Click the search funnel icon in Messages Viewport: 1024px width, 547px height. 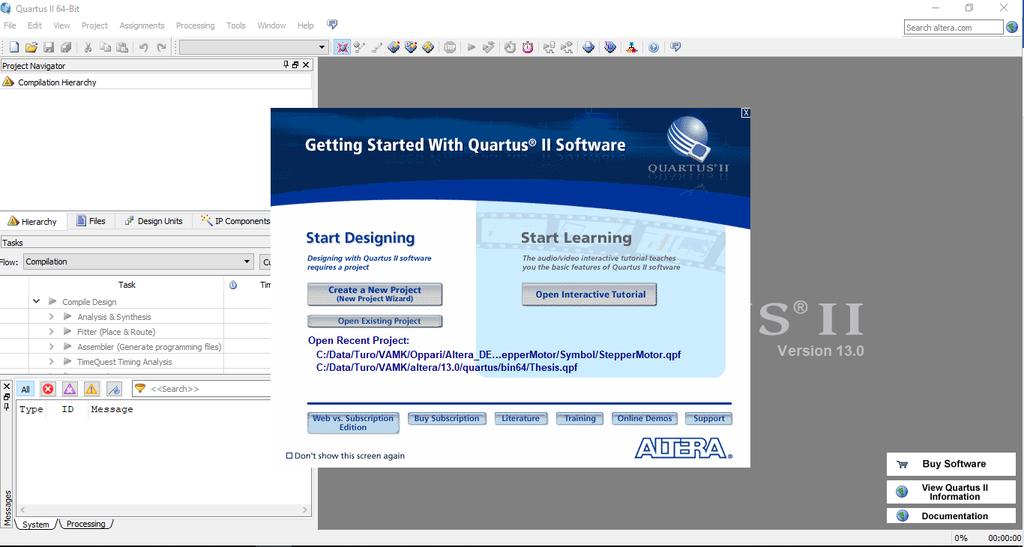tap(140, 388)
